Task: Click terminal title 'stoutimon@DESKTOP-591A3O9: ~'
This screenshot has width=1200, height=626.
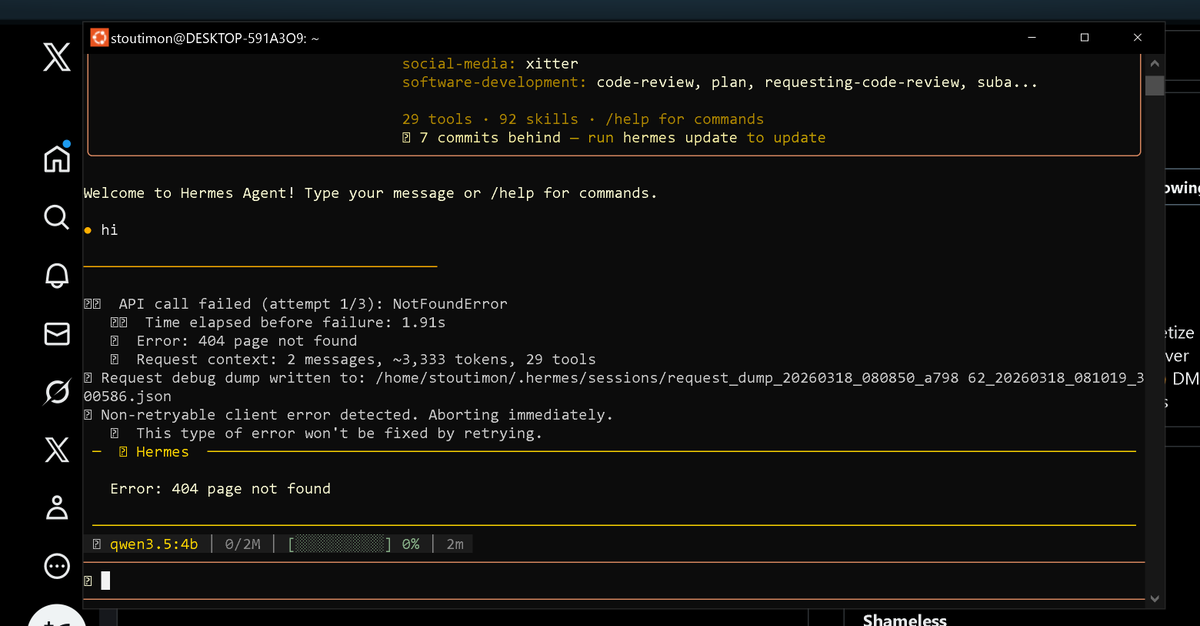Action: pos(215,38)
